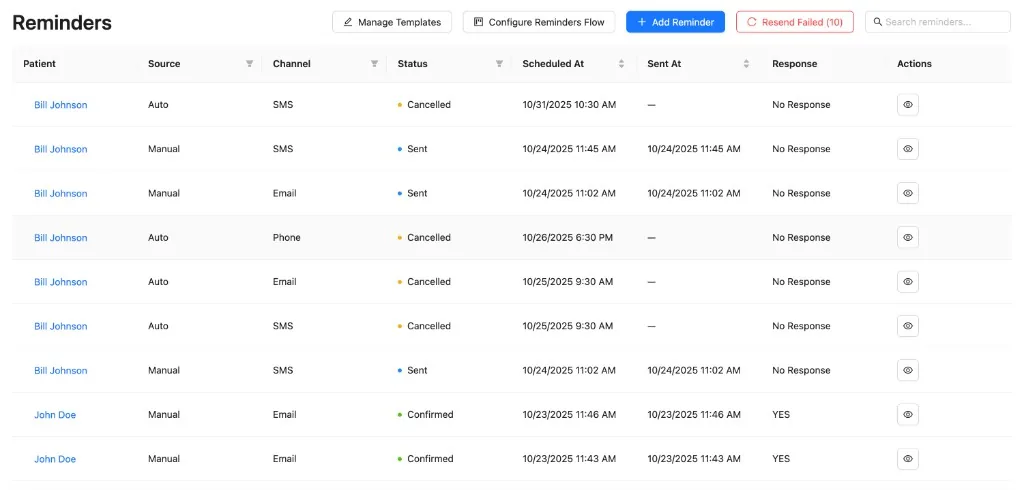The width and height of the screenshot is (1024, 490).
Task: Open the Source column filter
Action: coord(249,64)
